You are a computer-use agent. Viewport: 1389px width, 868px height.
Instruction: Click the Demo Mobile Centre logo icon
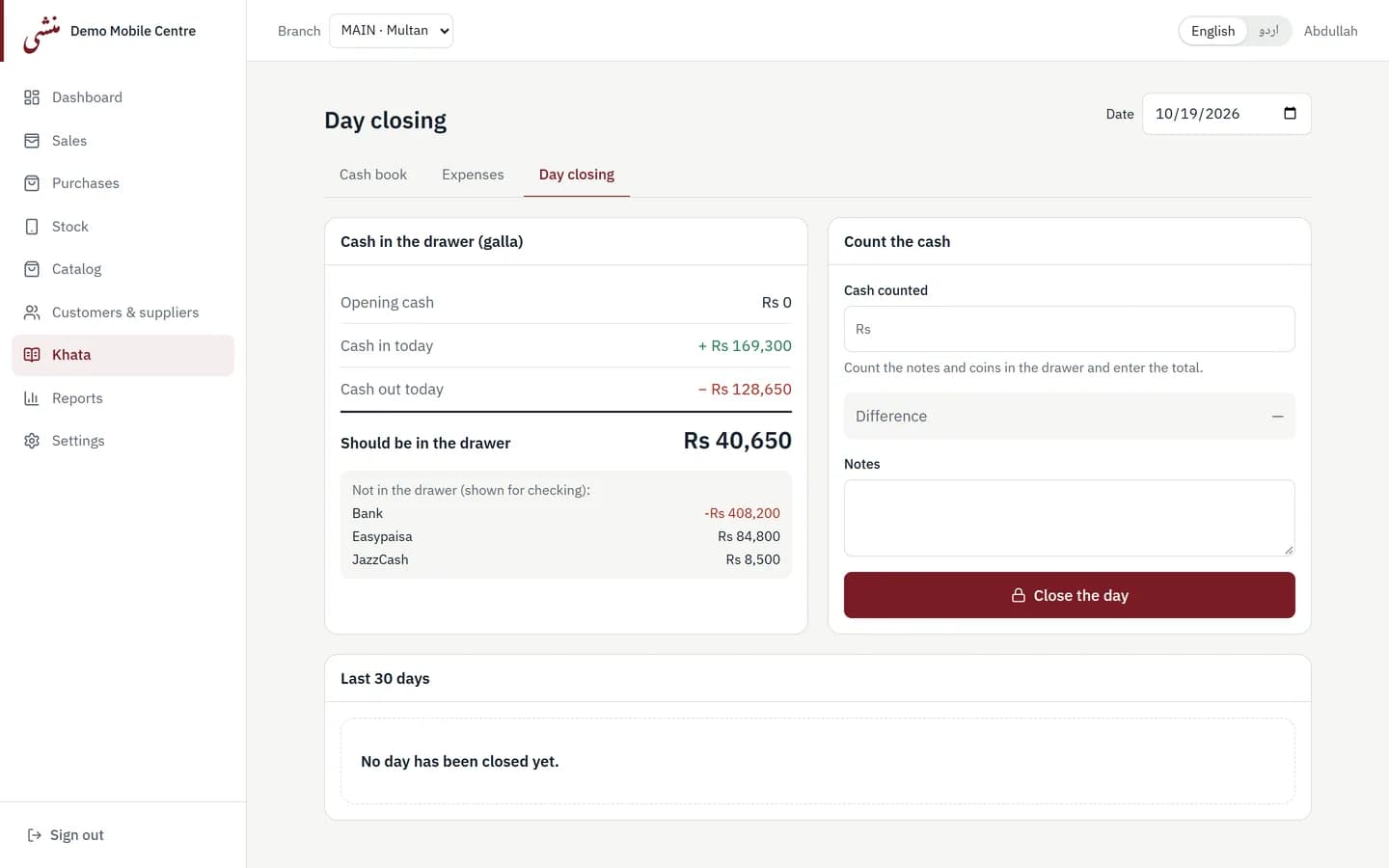point(41,33)
